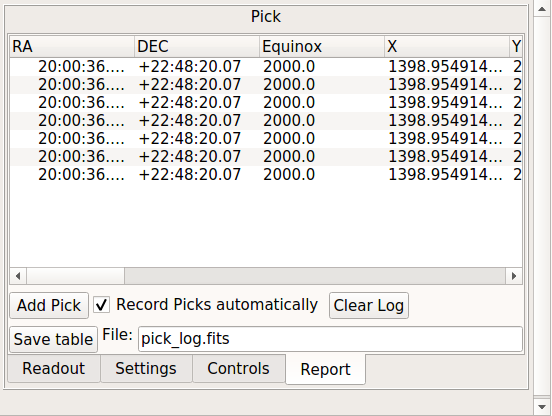Image resolution: width=552 pixels, height=416 pixels.
Task: Select the first pick log row
Action: click(266, 67)
